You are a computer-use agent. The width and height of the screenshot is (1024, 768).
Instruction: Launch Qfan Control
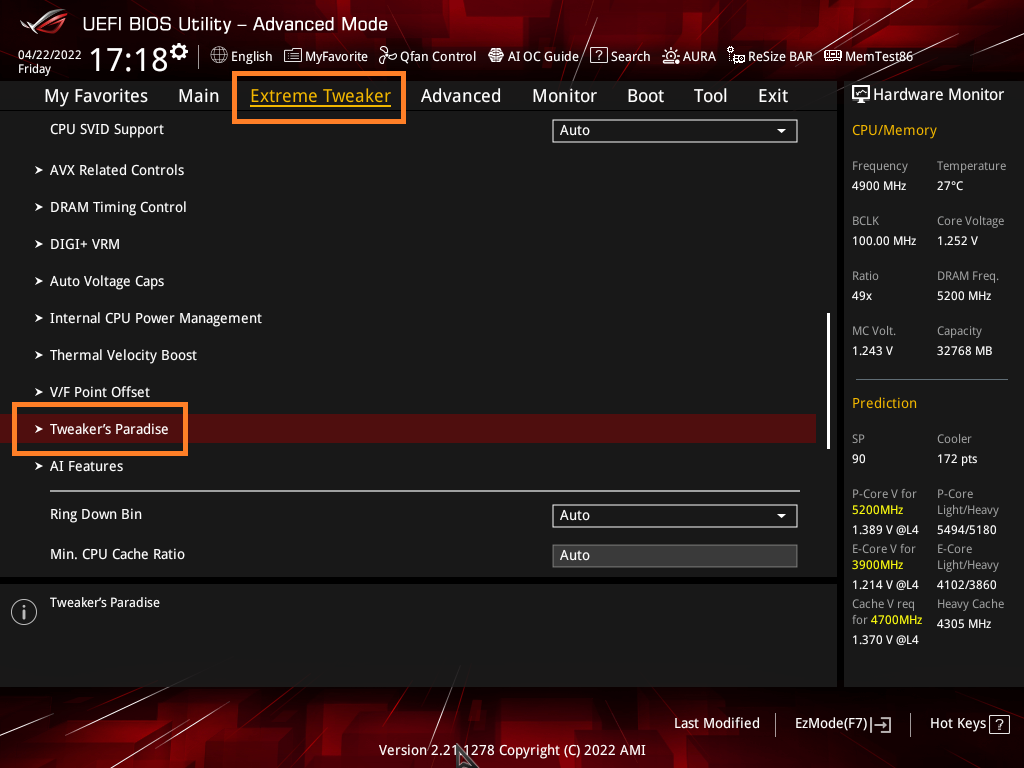click(x=428, y=56)
